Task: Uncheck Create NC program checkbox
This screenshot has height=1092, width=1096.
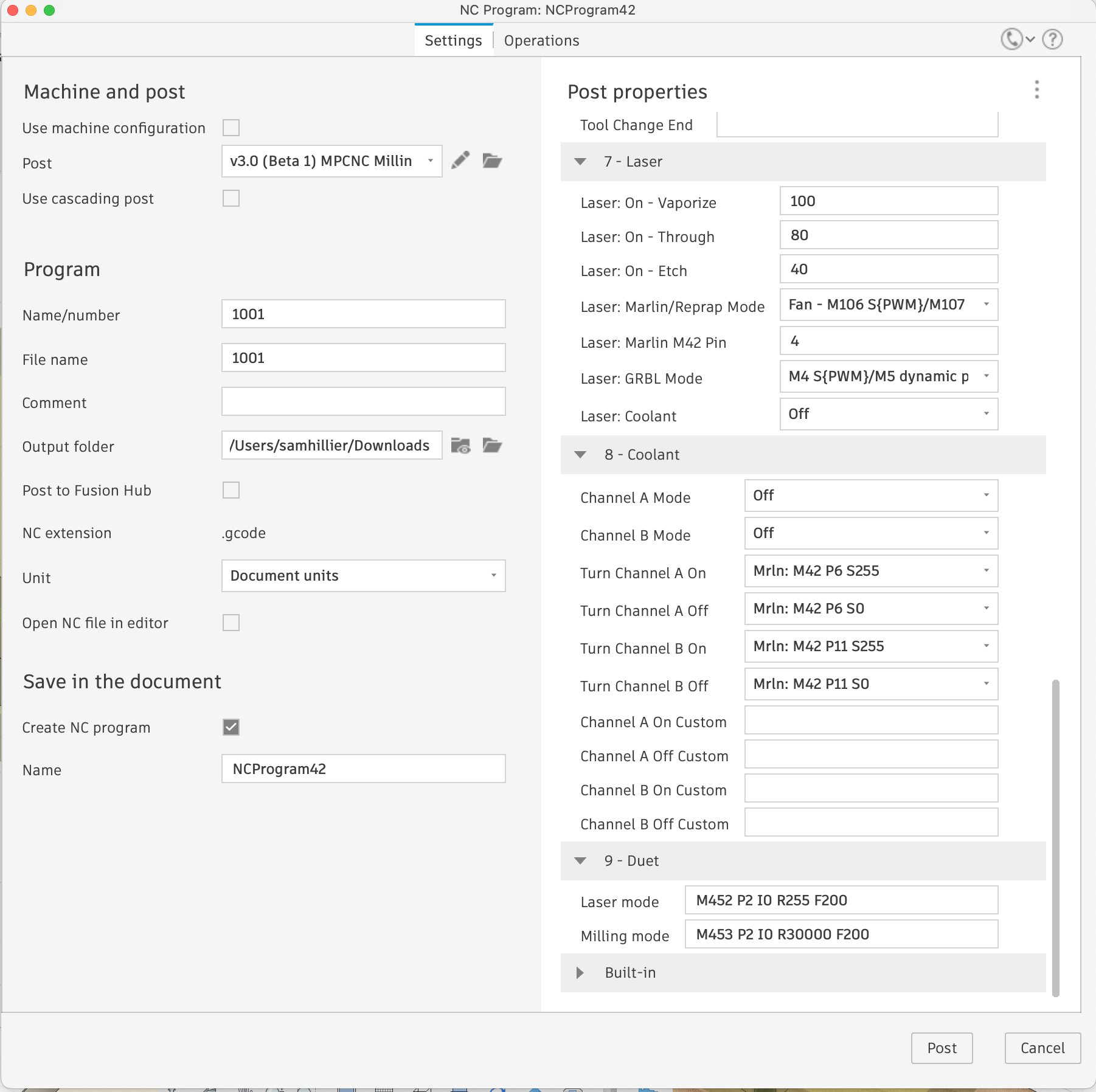Action: pyautogui.click(x=231, y=727)
